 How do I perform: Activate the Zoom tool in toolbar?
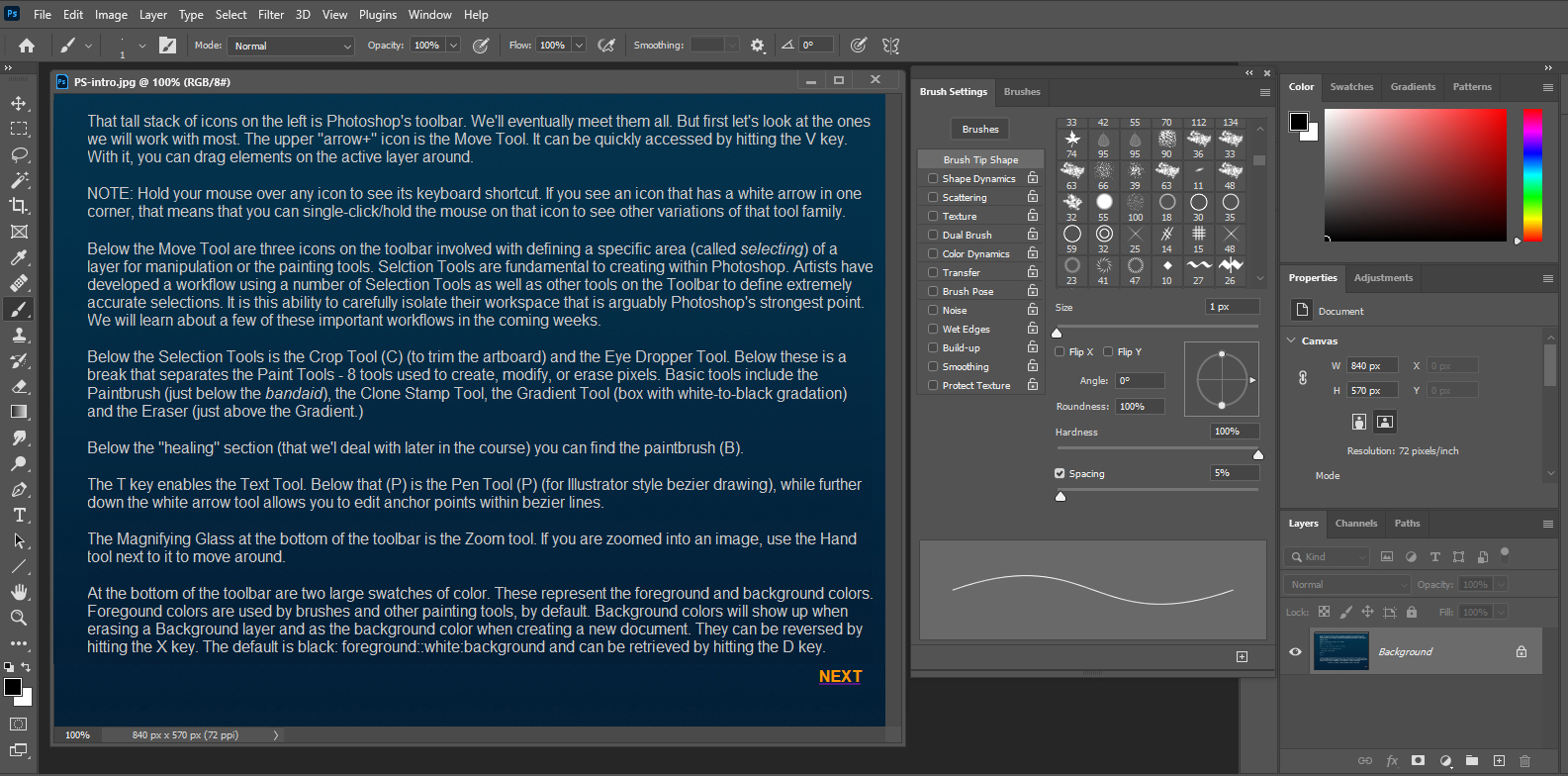[19, 618]
